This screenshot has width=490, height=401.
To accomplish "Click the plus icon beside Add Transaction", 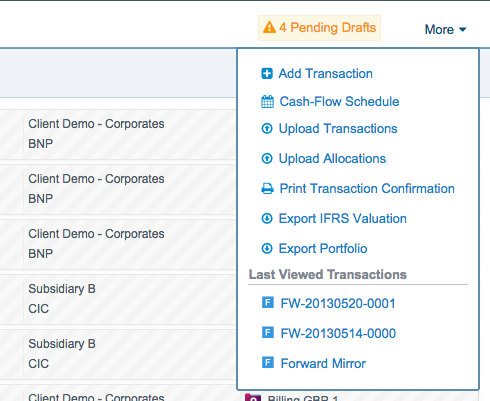I will 267,73.
